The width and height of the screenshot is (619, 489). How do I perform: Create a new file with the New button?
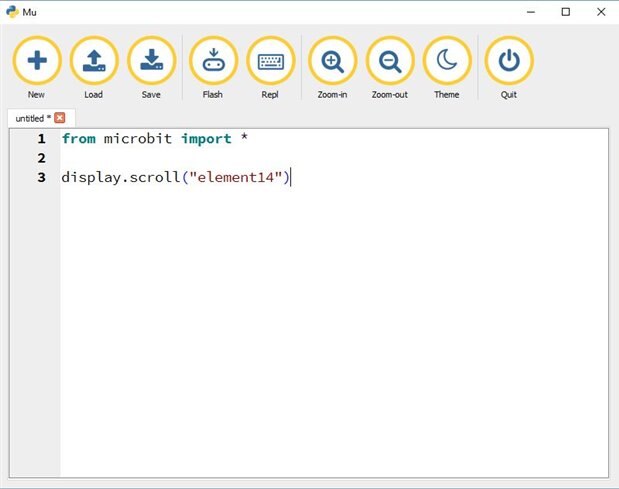pyautogui.click(x=37, y=61)
